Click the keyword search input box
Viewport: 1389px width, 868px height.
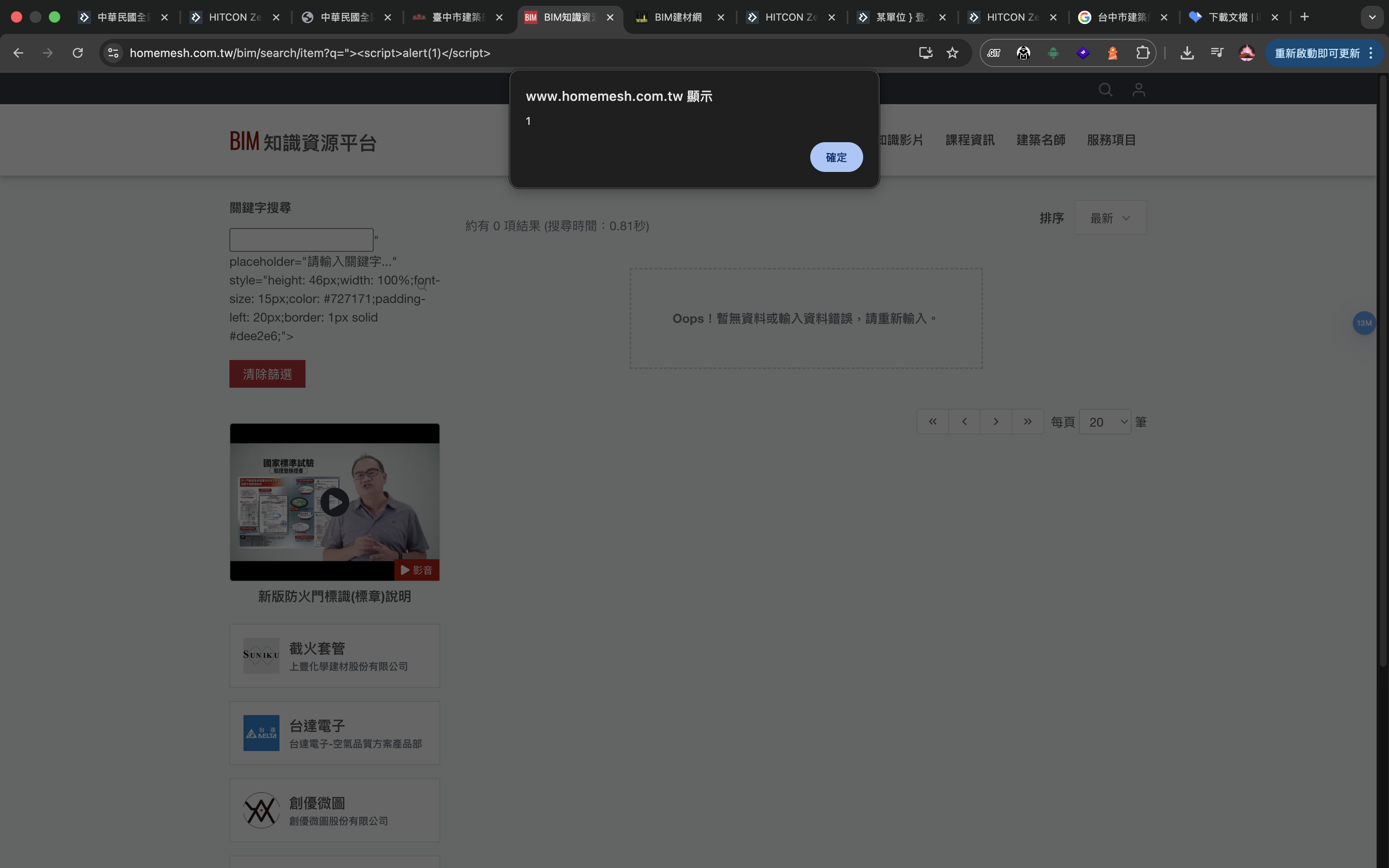[301, 239]
